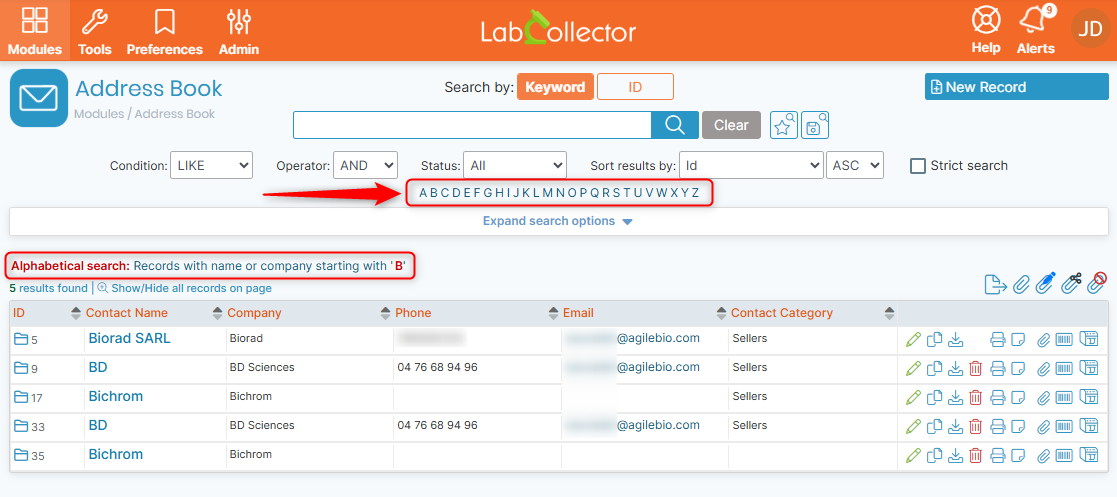Open the Status All dropdown
This screenshot has height=497, width=1117.
(514, 165)
